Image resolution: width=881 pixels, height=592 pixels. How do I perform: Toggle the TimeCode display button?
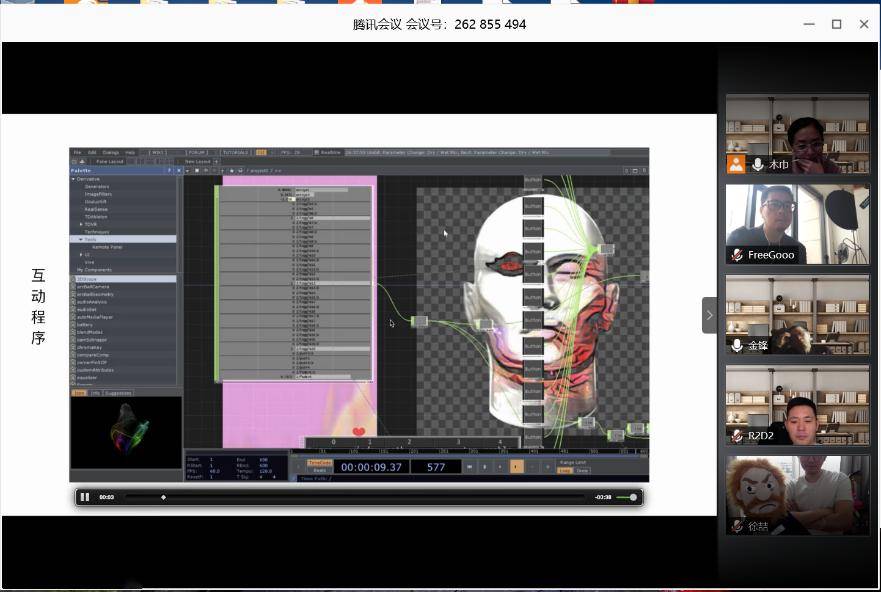319,463
